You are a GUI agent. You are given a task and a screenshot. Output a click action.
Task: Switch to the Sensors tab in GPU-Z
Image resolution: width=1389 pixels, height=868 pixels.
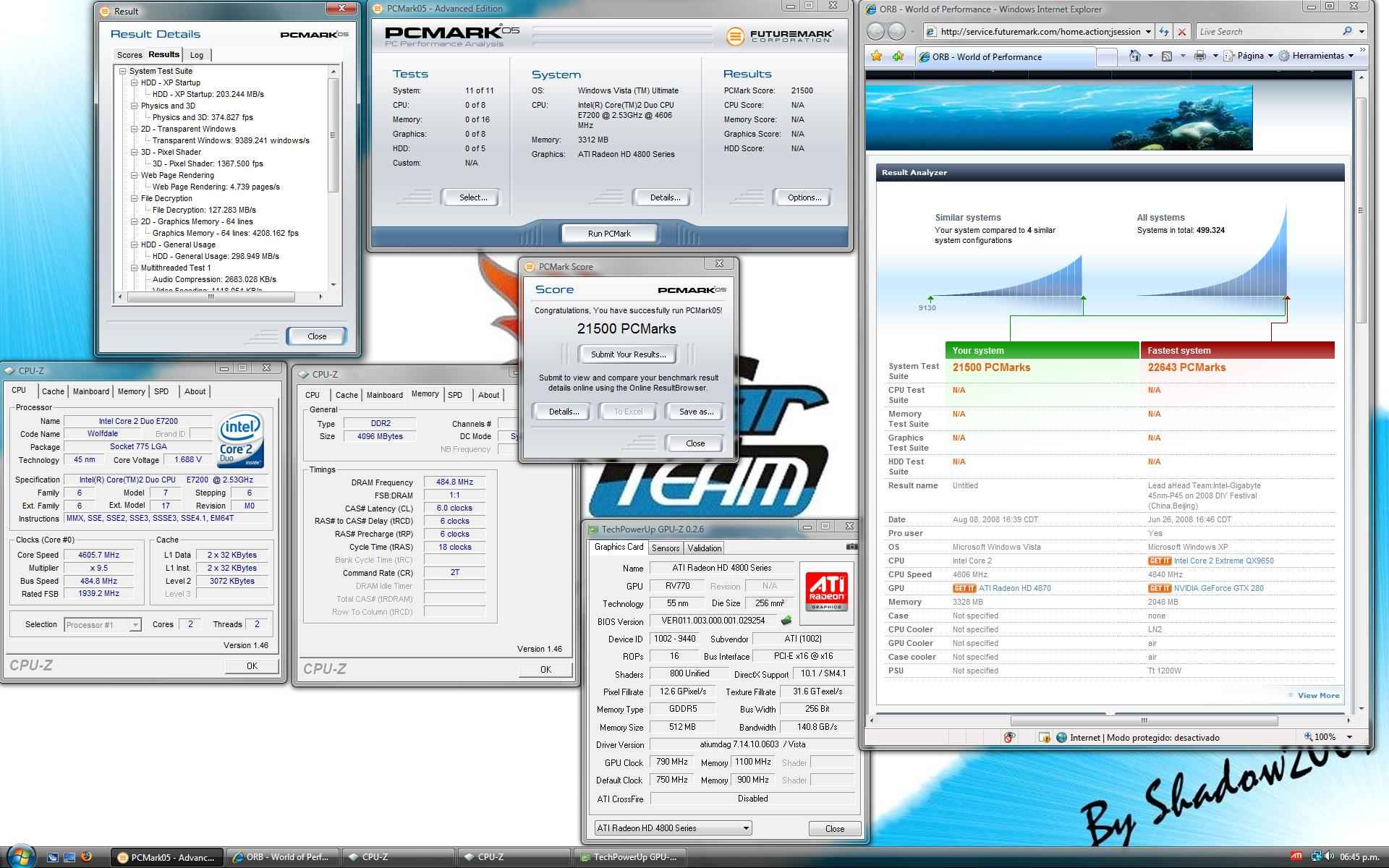pos(665,548)
